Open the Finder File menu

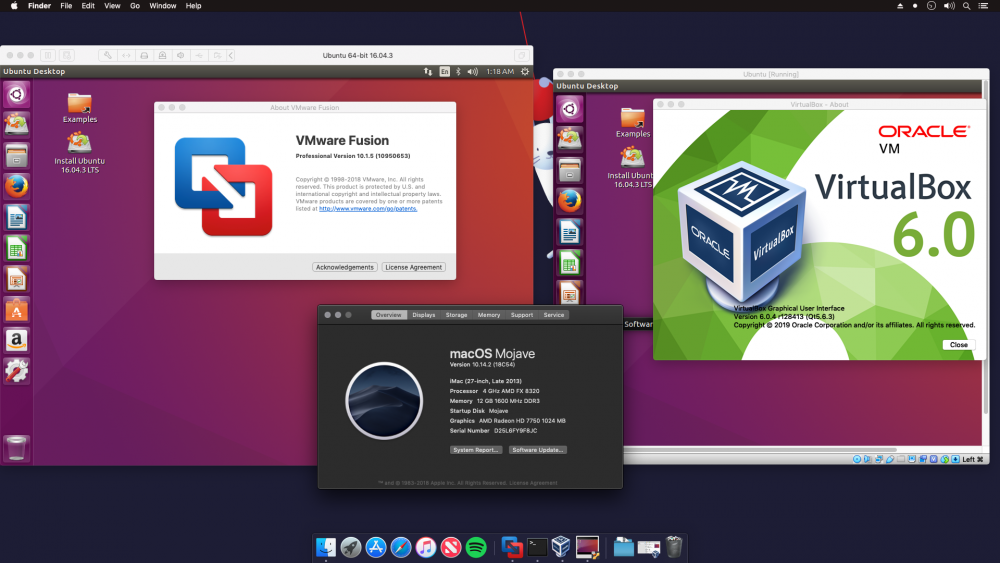click(66, 6)
